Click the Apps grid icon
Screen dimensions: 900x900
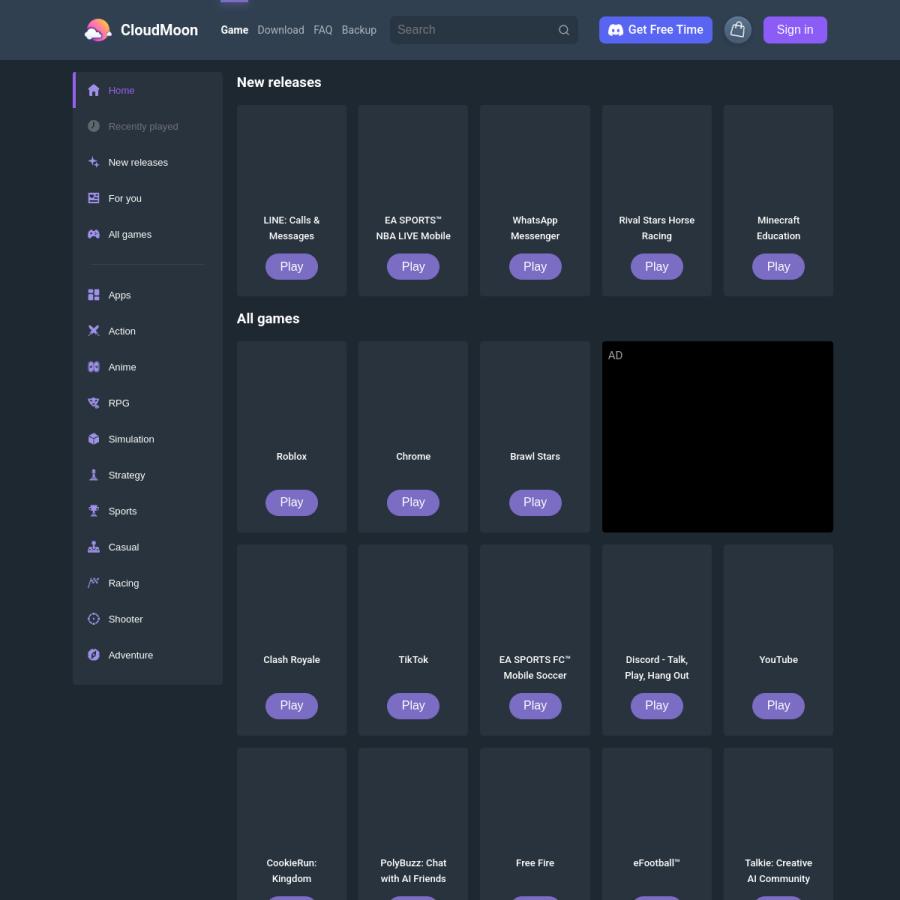[94, 295]
